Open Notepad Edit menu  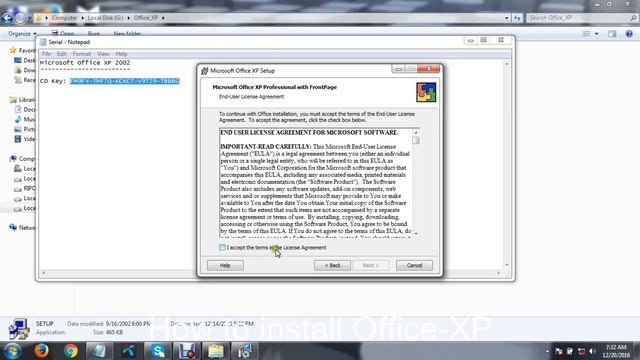tap(61, 54)
